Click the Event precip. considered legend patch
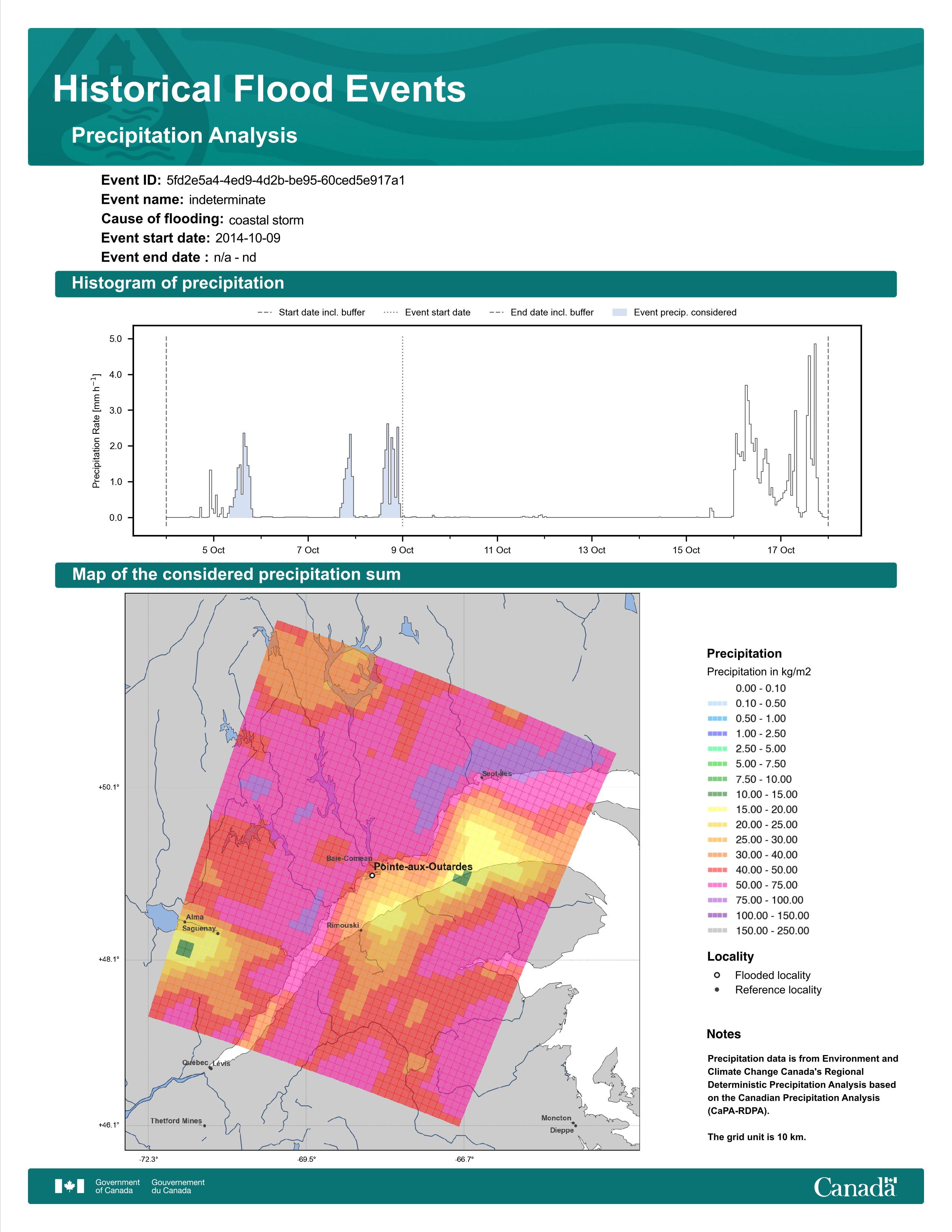Image resolution: width=952 pixels, height=1232 pixels. click(619, 312)
